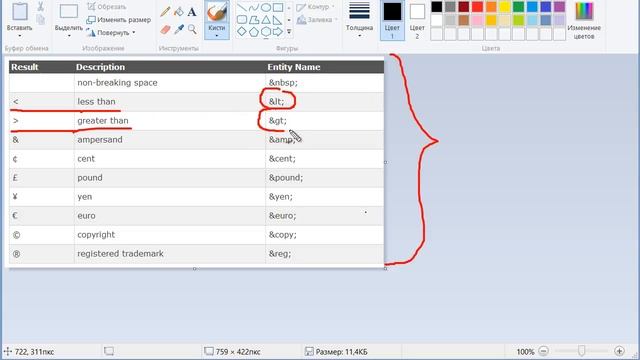The width and height of the screenshot is (640, 360).
Task: Select Color 1 (Цвет 1) box
Action: (392, 20)
